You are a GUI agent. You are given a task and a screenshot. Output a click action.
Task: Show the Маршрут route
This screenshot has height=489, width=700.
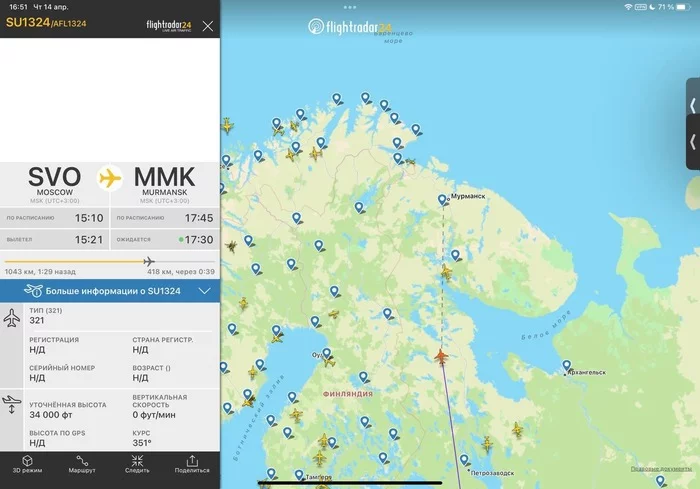pyautogui.click(x=82, y=464)
